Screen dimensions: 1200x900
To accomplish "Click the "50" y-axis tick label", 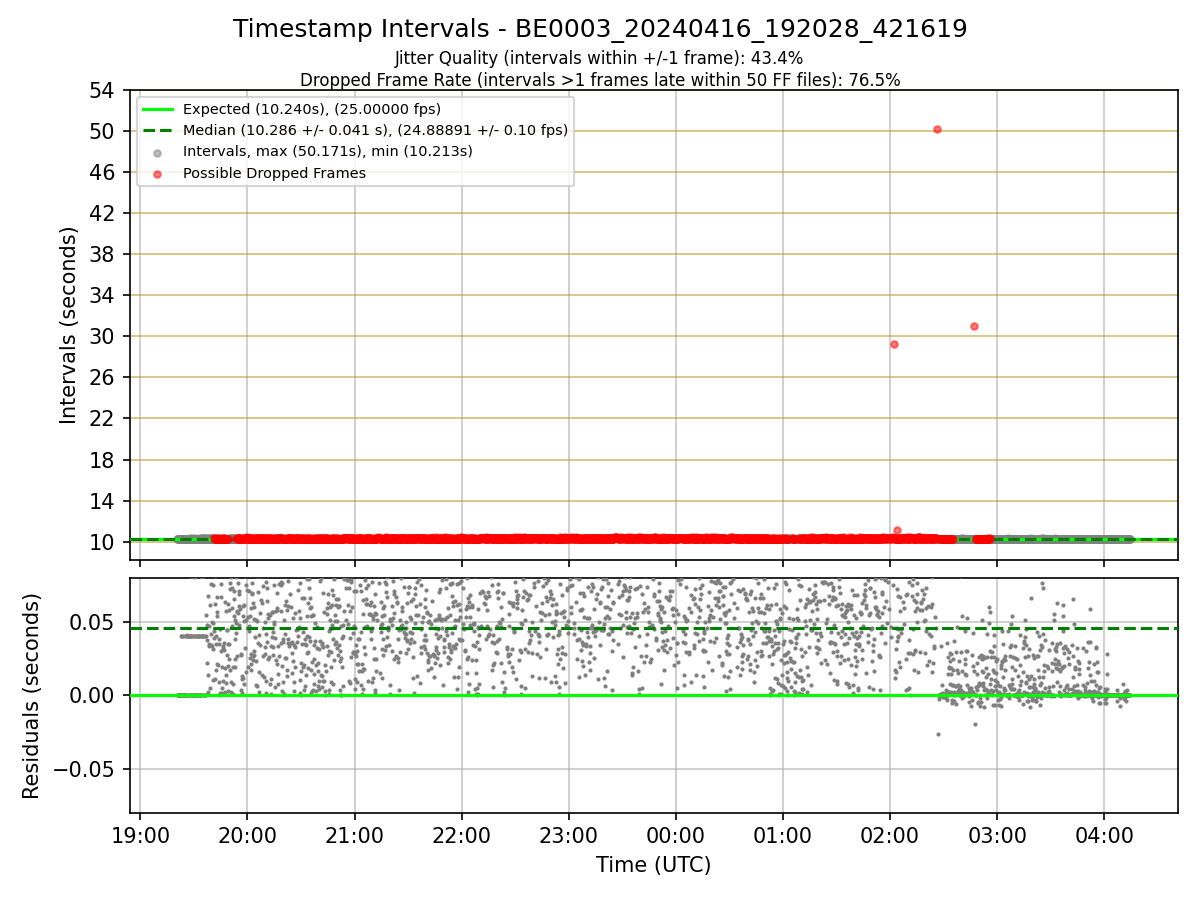I will tap(103, 131).
